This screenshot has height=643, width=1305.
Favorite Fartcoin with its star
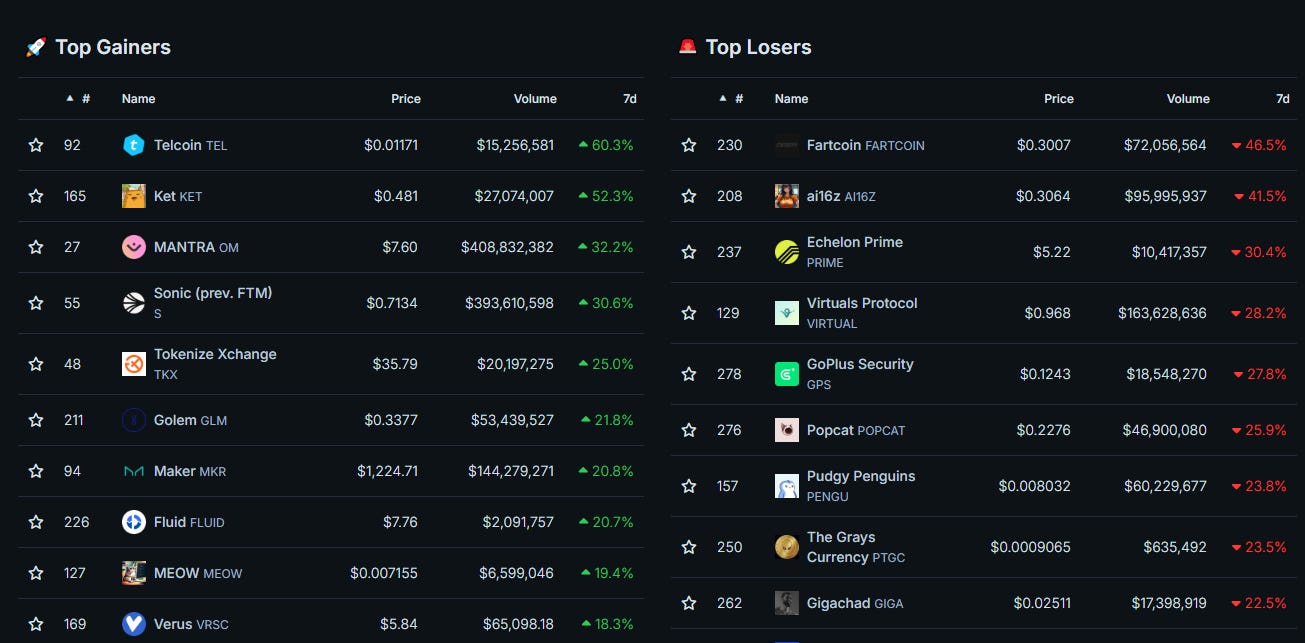coord(689,145)
